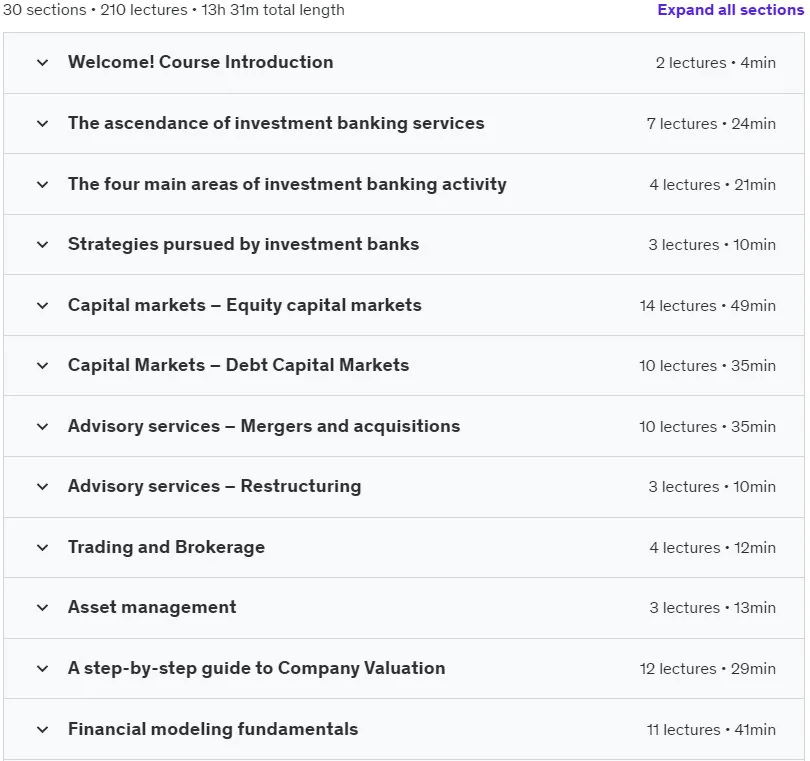Expand chevron beside The ascendance of investment banking services

(x=43, y=123)
